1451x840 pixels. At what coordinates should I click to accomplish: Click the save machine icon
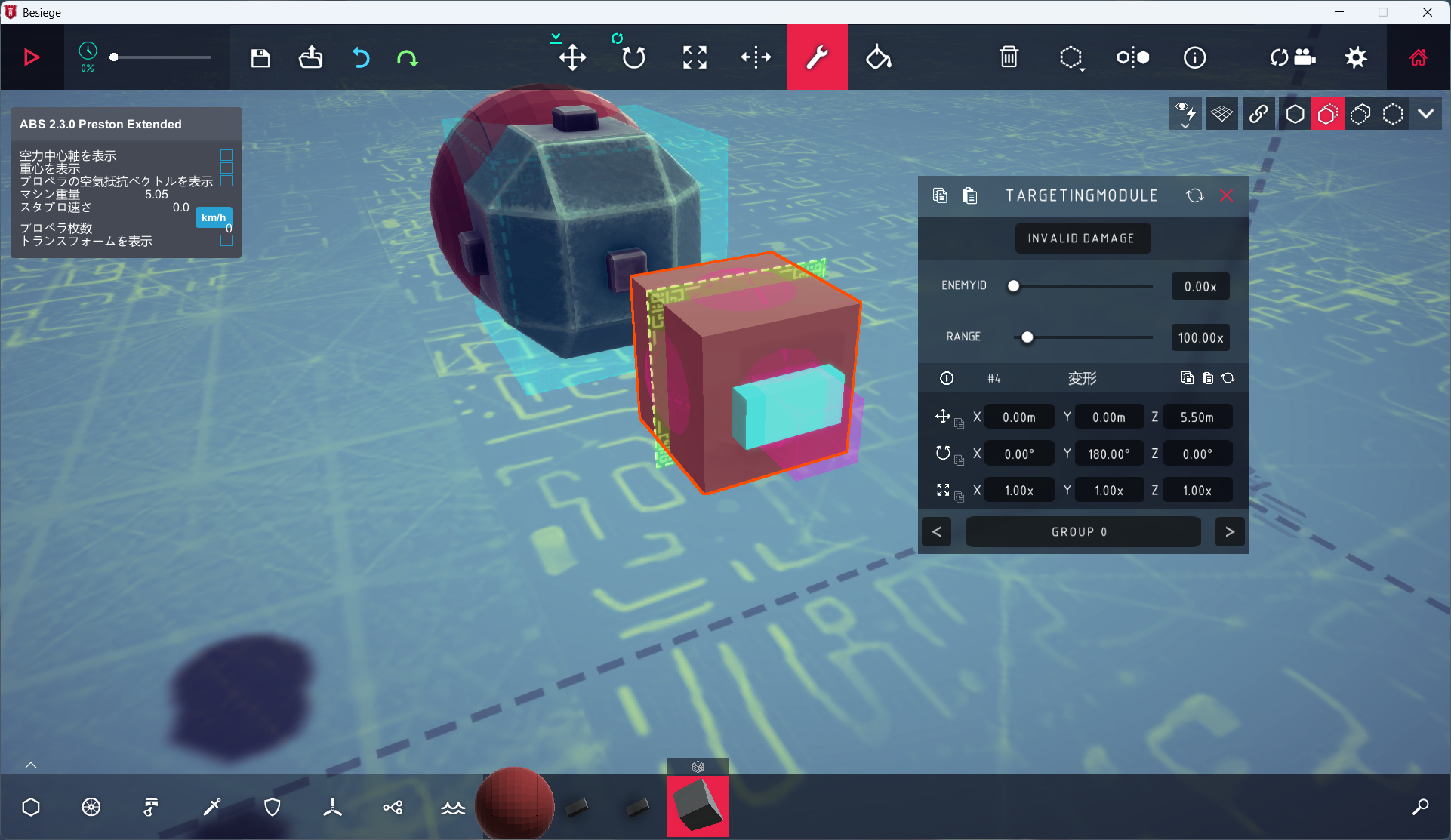point(260,58)
